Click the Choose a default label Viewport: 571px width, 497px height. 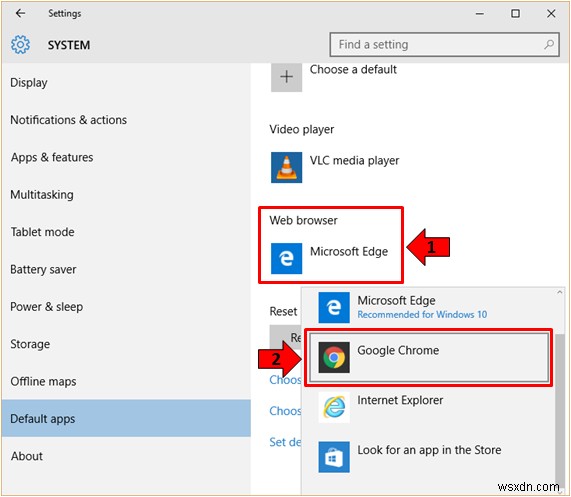[x=353, y=69]
